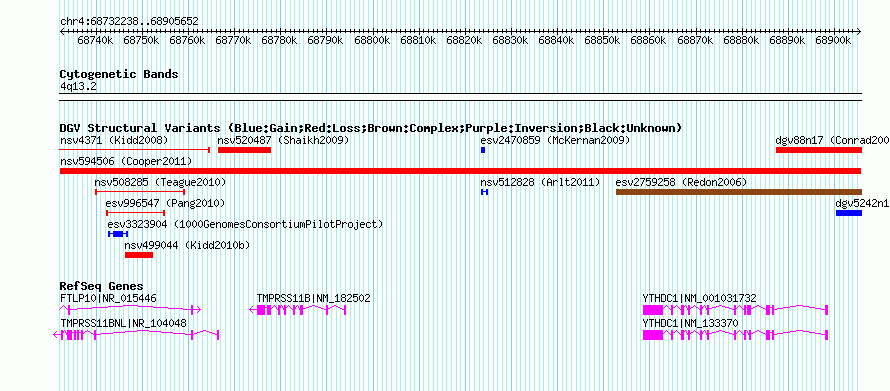Viewport: 890px width, 391px height.
Task: Click the right arrow of the scale ruler
Action: (x=859, y=32)
